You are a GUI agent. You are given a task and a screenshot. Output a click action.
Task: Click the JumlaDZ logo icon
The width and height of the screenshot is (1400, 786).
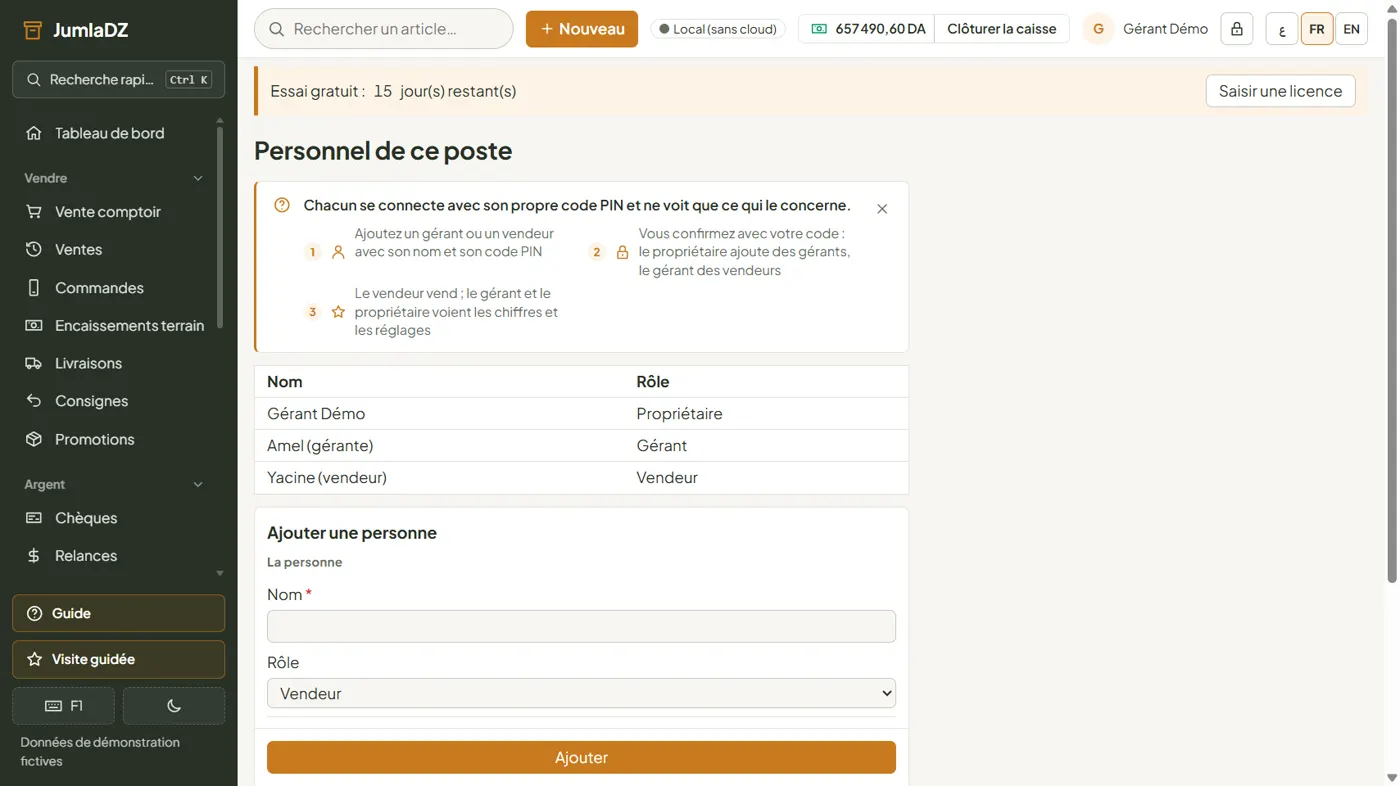point(32,30)
